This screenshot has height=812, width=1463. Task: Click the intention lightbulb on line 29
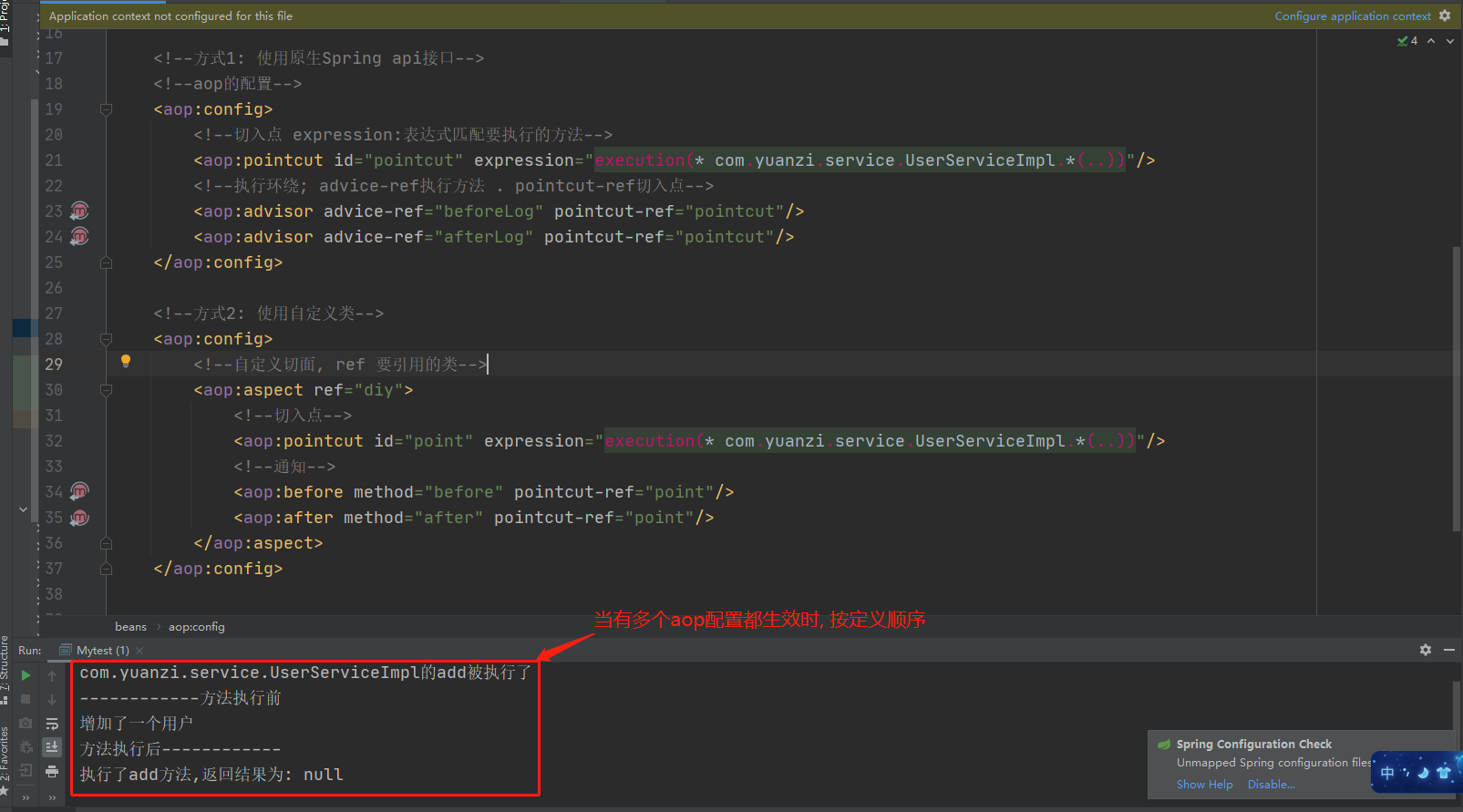click(x=126, y=362)
